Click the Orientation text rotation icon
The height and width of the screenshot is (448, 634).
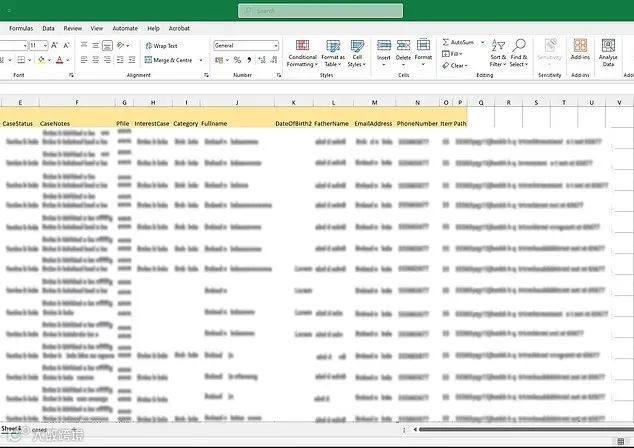tap(121, 45)
